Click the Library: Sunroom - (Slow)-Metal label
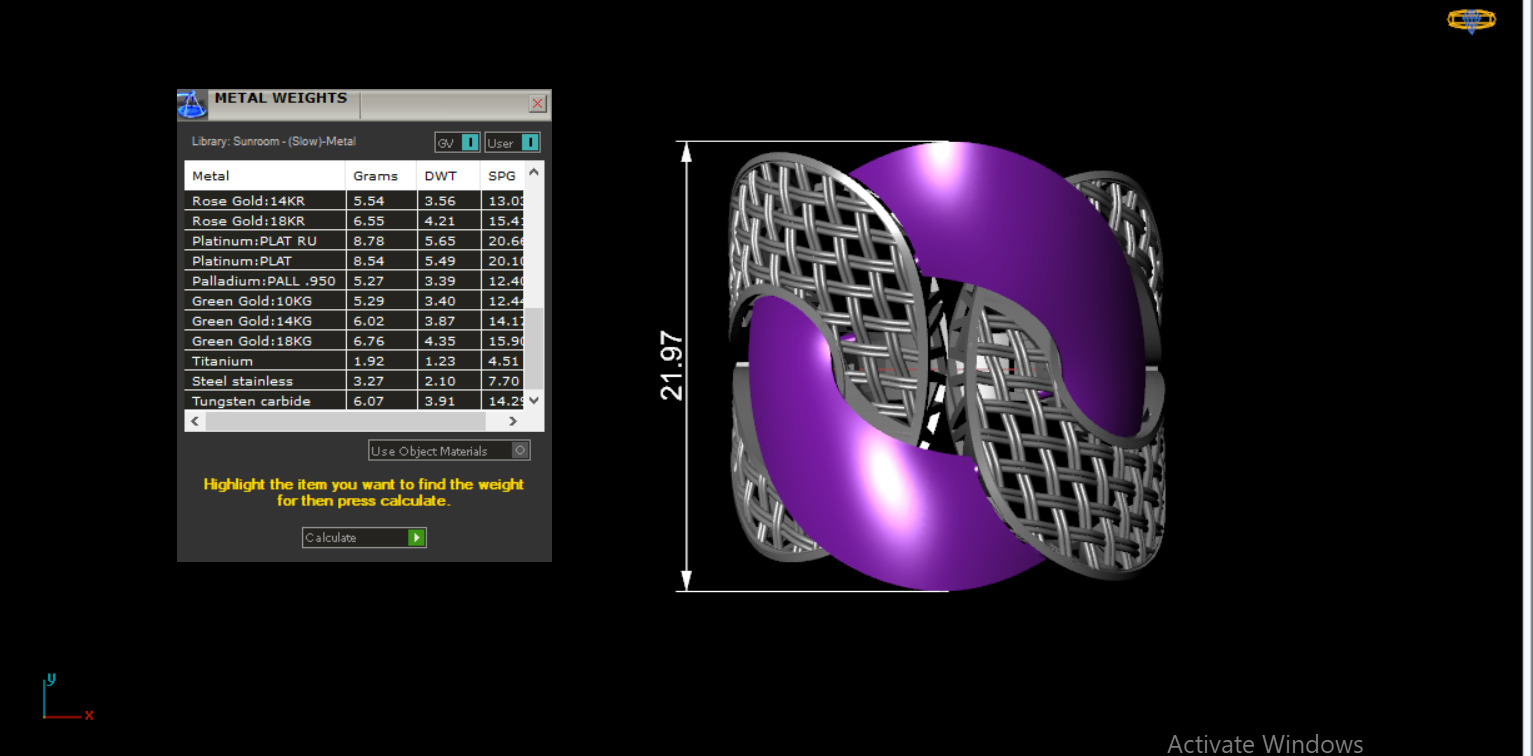This screenshot has width=1533, height=756. (274, 142)
